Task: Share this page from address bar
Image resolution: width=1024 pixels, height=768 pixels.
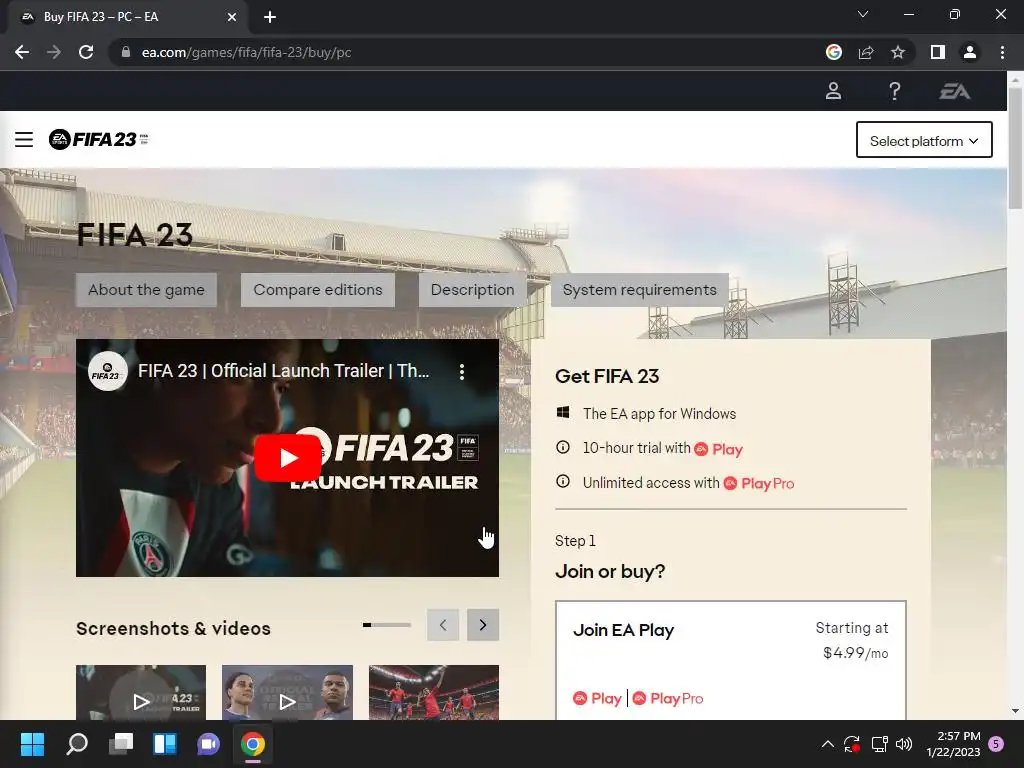Action: [x=866, y=52]
